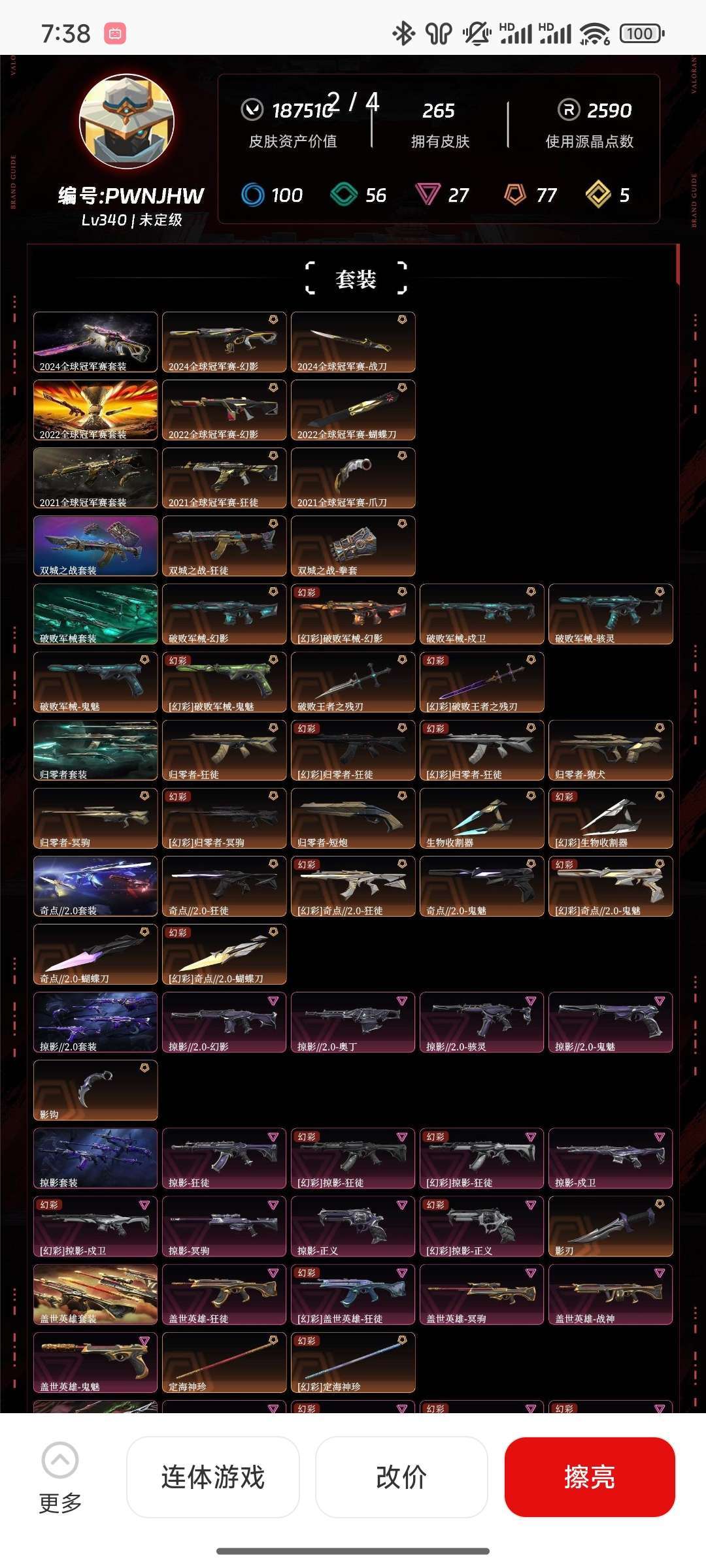Click the red 擦亮 button
Image resolution: width=706 pixels, height=1568 pixels.
(590, 1477)
